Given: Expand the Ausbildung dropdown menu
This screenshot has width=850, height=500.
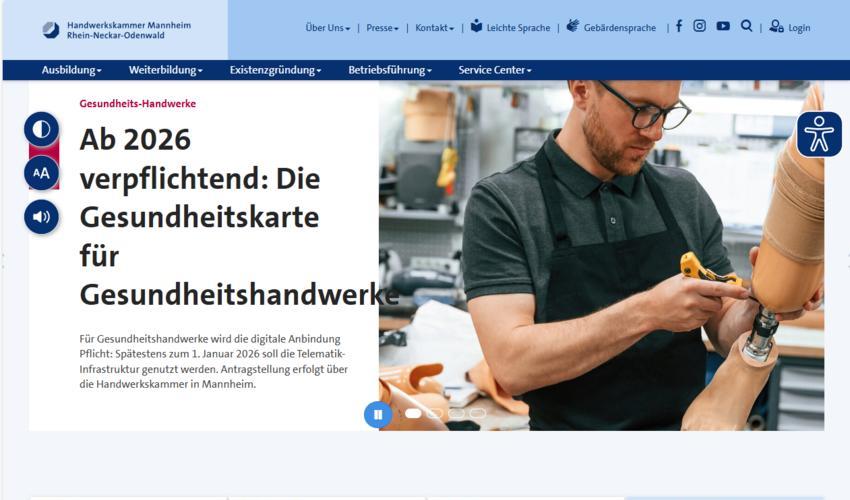Looking at the screenshot, I should tap(72, 70).
